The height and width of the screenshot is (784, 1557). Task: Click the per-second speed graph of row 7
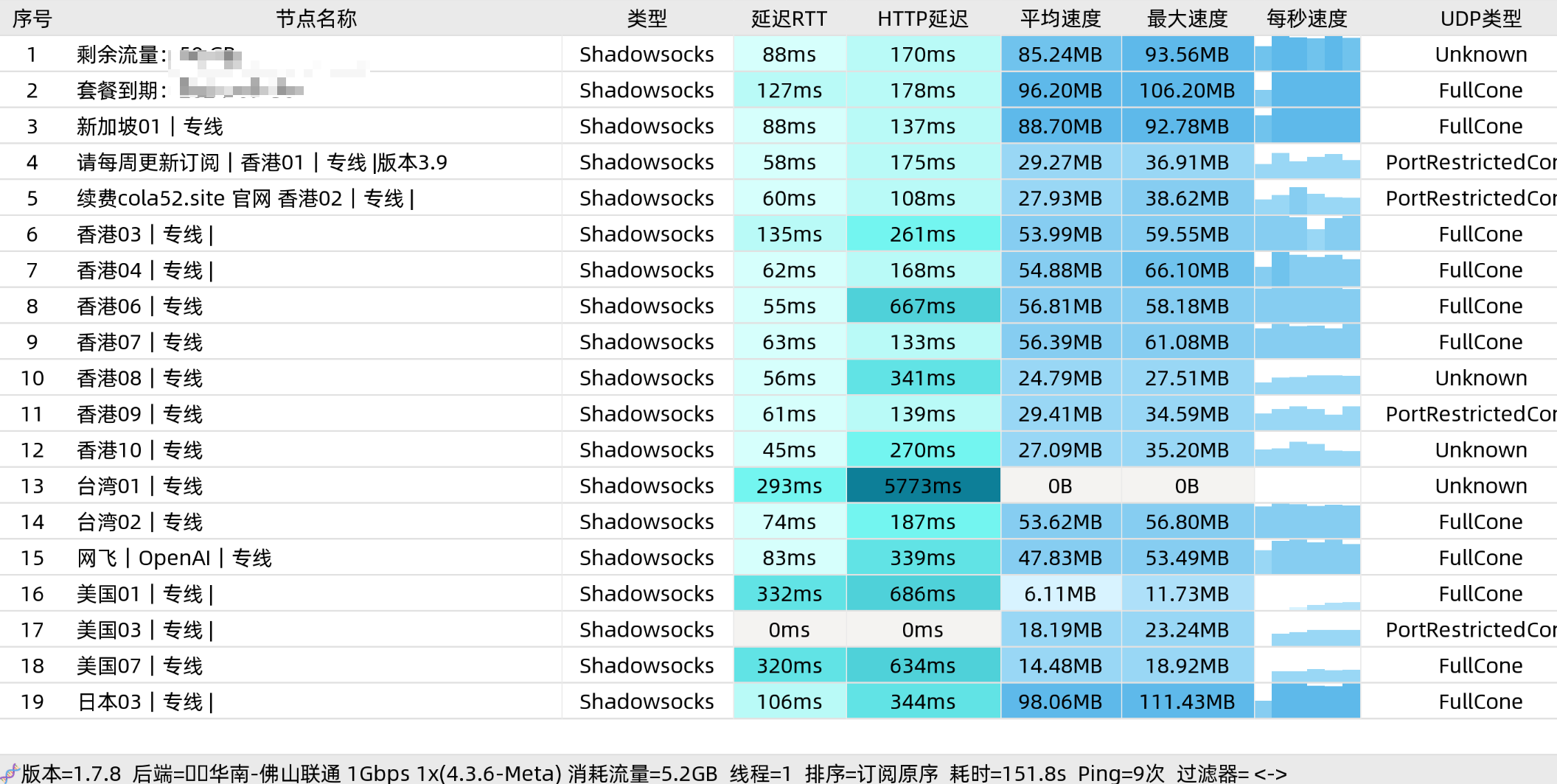coord(1307,270)
